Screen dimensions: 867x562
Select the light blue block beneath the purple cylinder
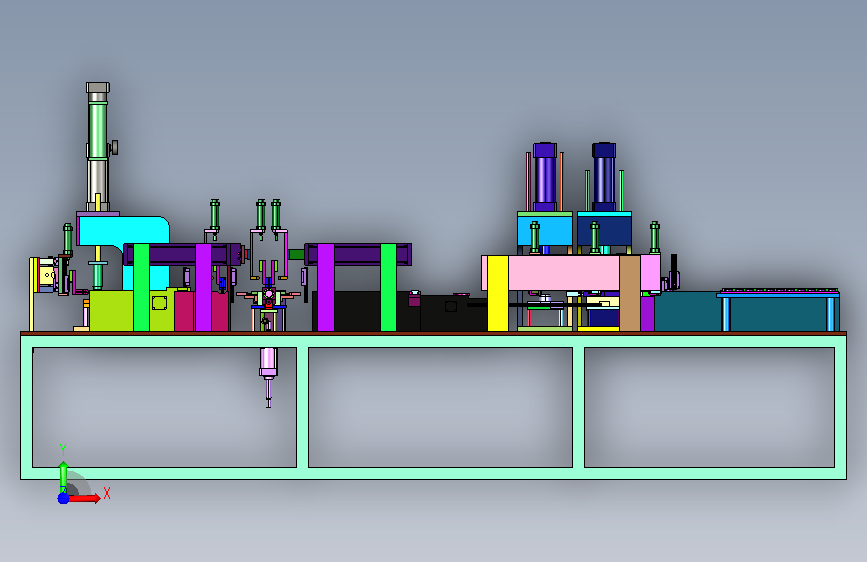click(545, 230)
